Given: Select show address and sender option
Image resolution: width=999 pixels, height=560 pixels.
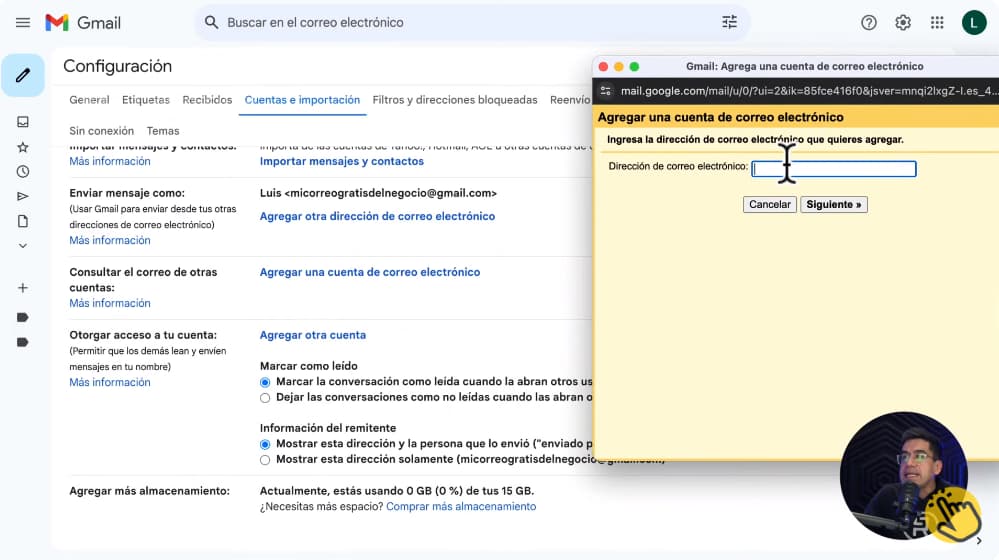Looking at the screenshot, I should pos(265,444).
